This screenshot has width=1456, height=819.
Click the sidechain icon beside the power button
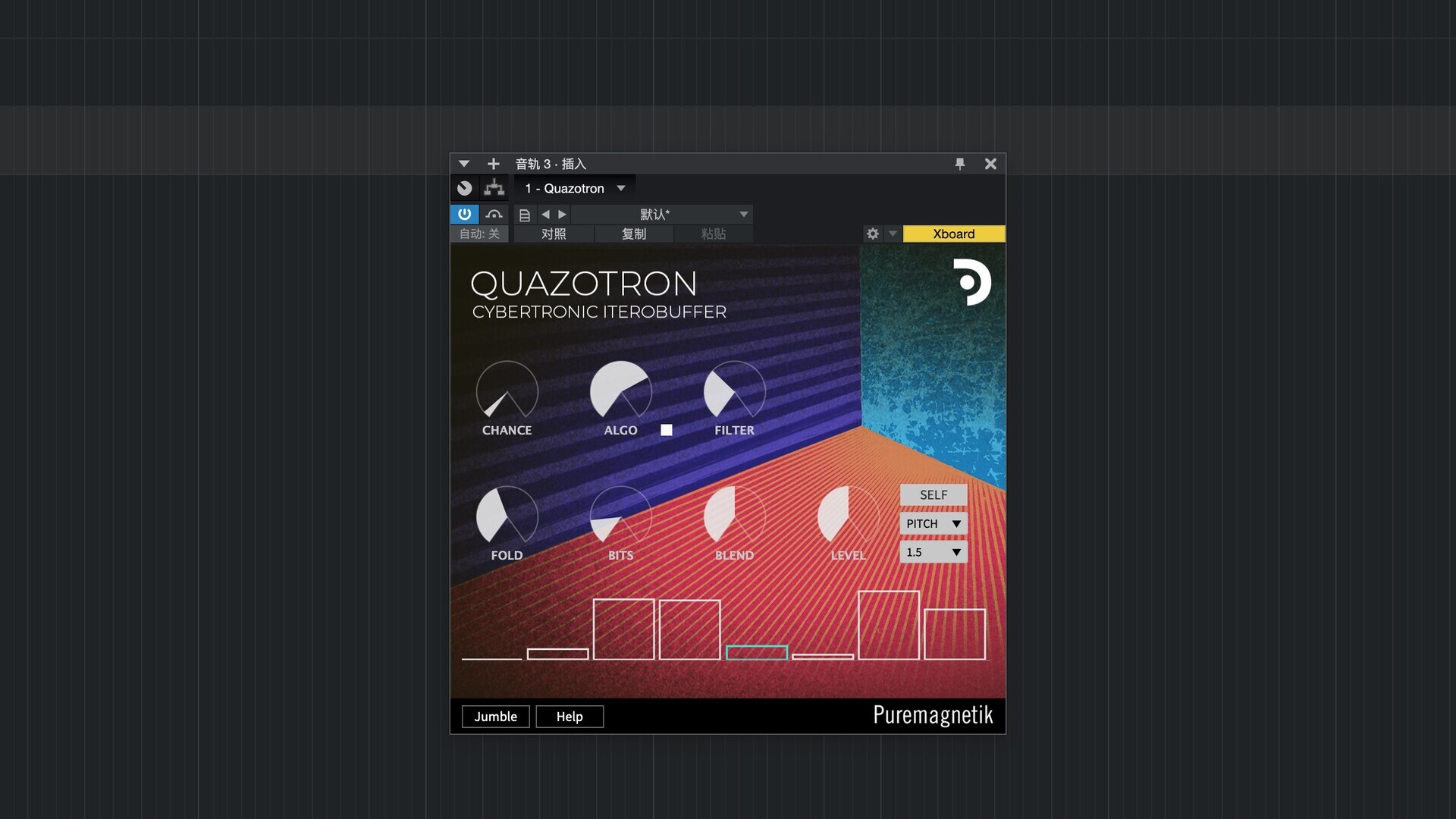494,215
